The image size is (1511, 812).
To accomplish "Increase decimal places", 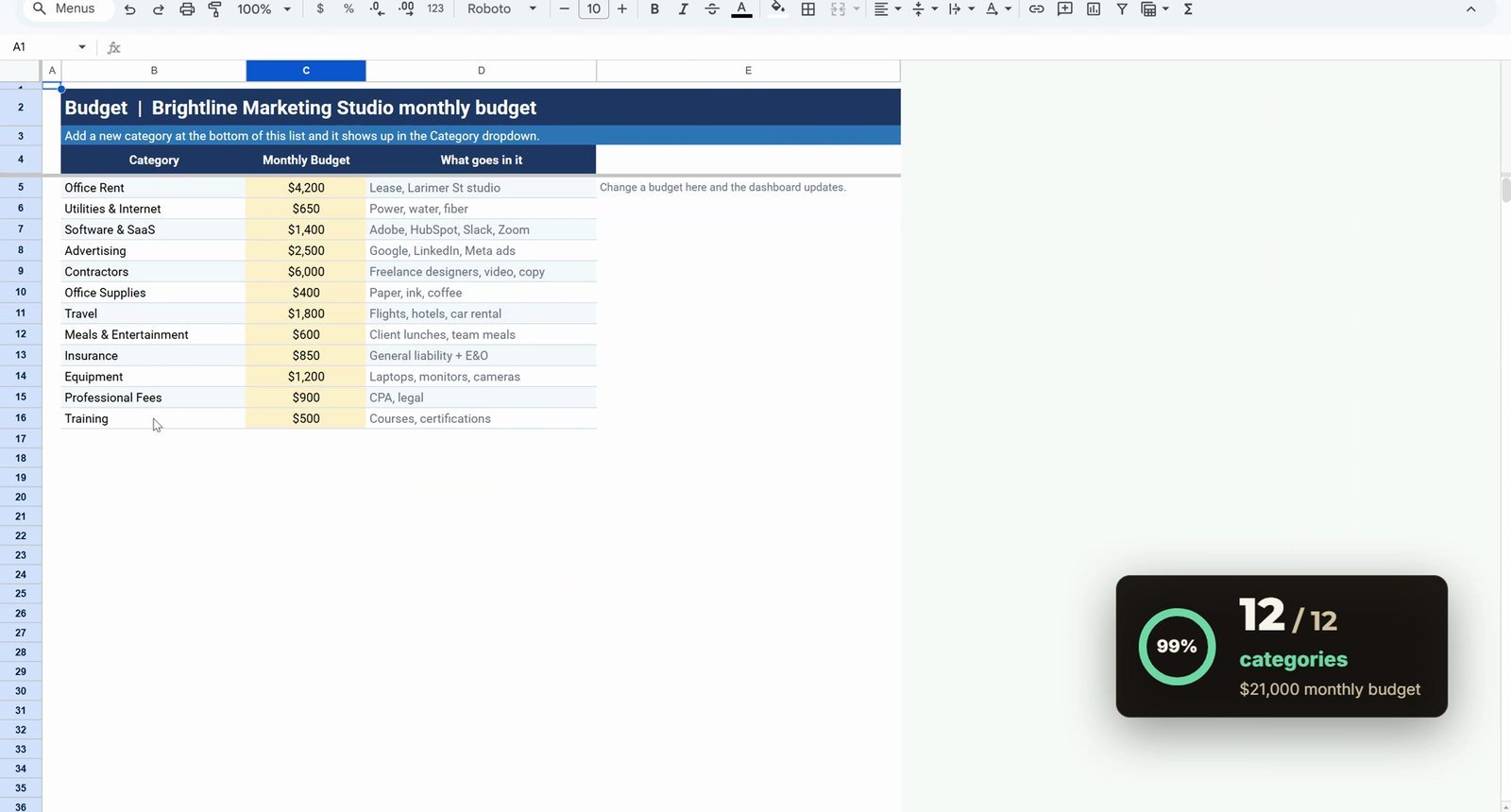I will pos(406,8).
